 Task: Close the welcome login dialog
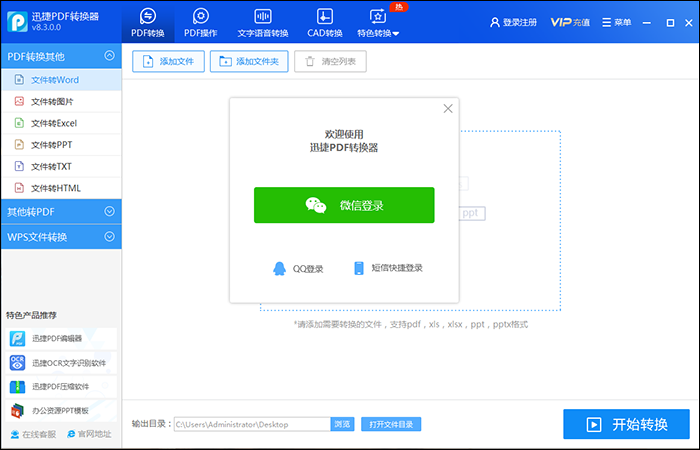pos(448,108)
